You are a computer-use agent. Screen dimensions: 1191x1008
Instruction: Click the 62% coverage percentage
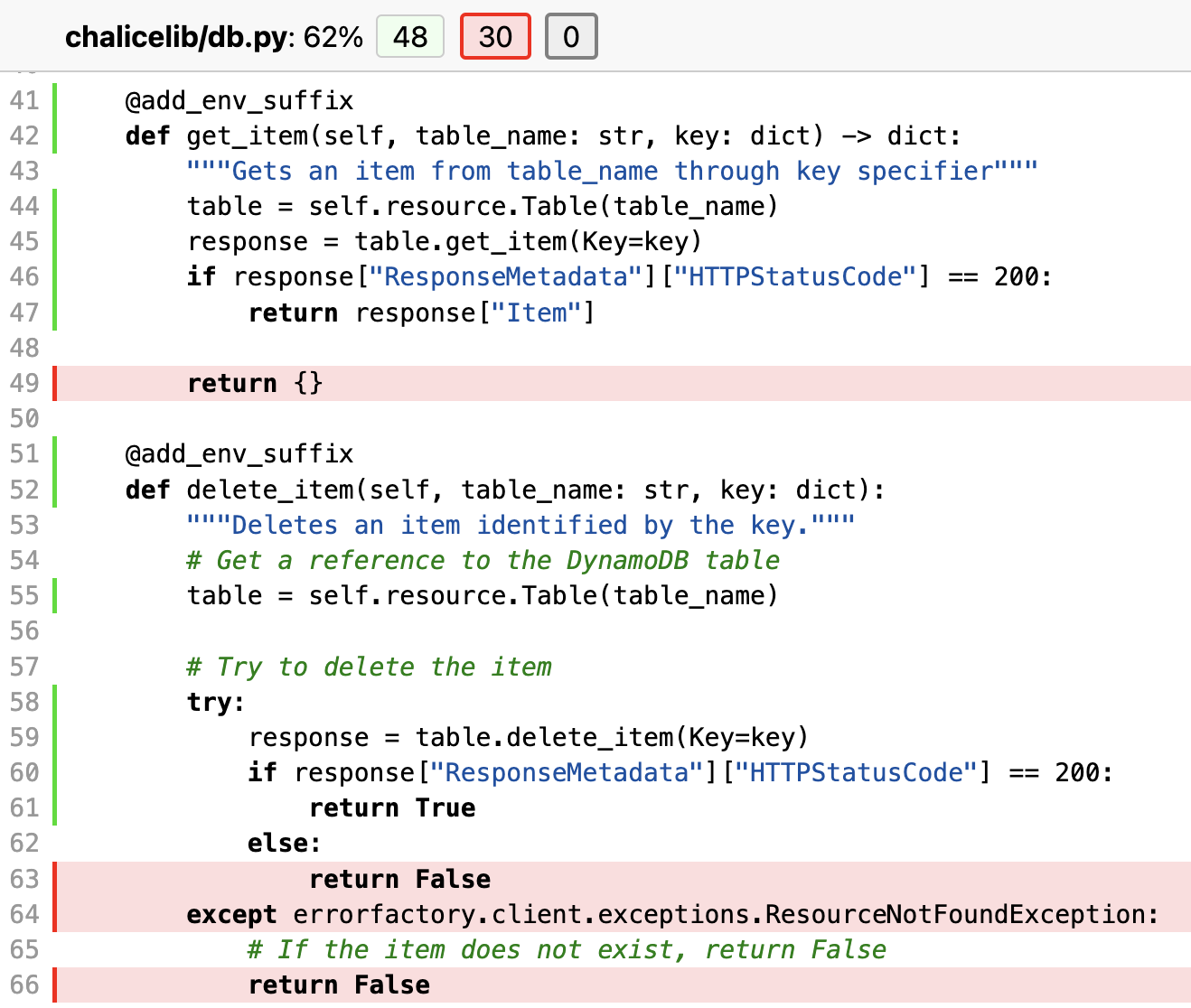(333, 37)
